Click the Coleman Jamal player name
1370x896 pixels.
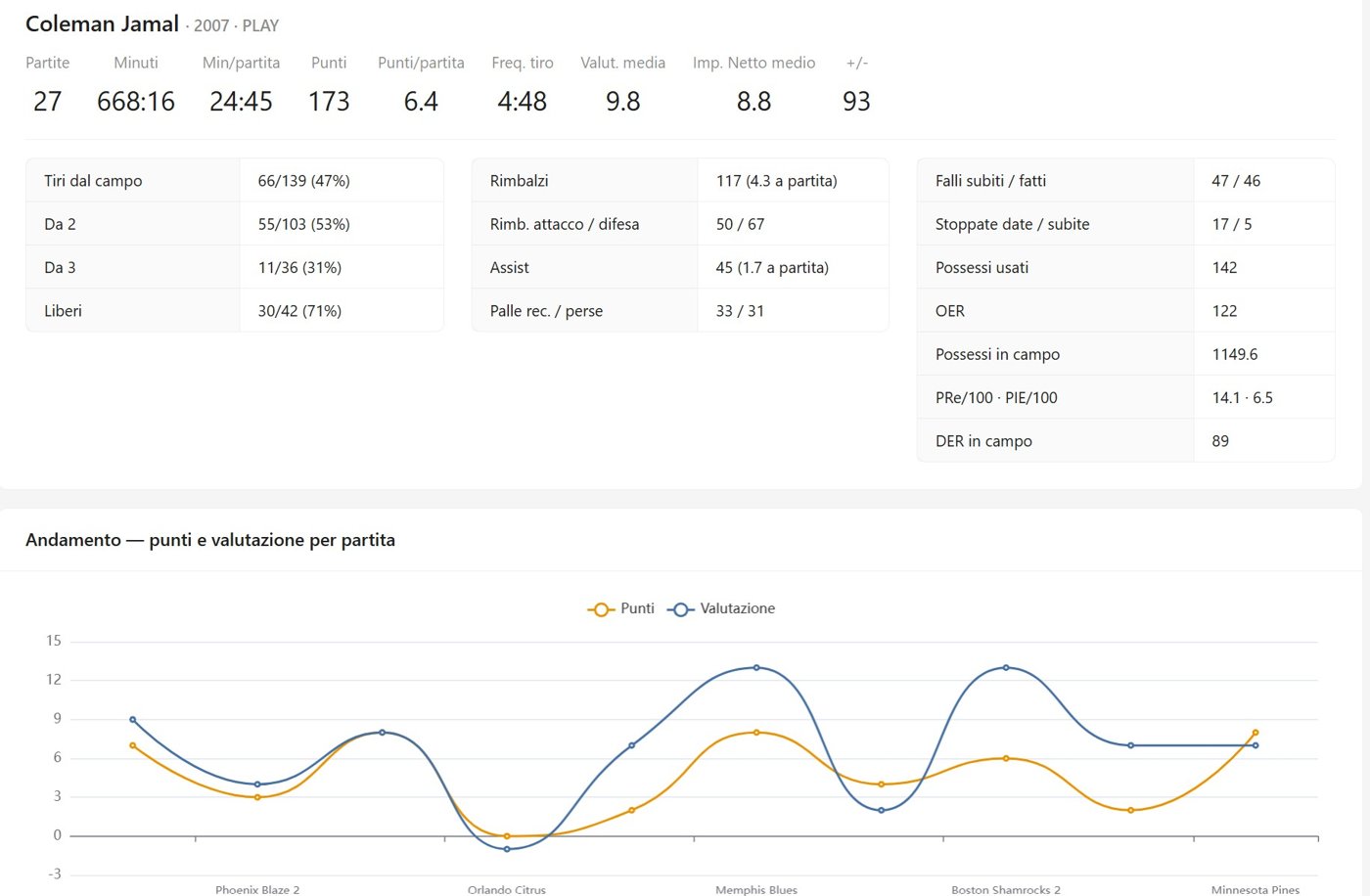click(x=102, y=23)
